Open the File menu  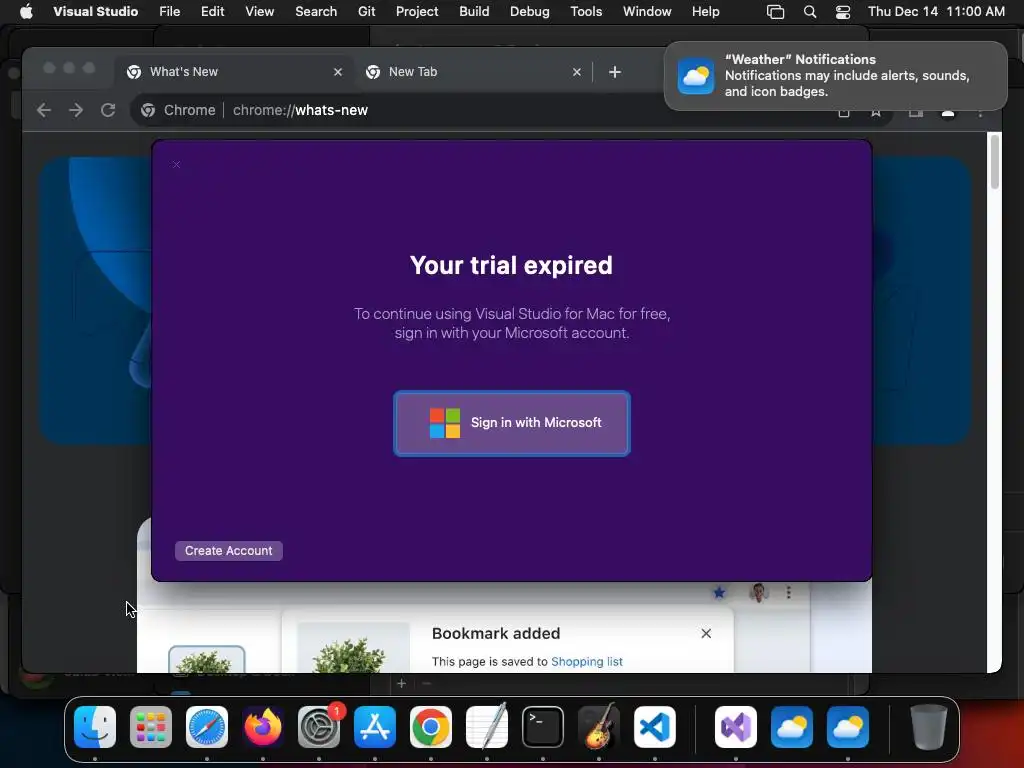tap(170, 11)
